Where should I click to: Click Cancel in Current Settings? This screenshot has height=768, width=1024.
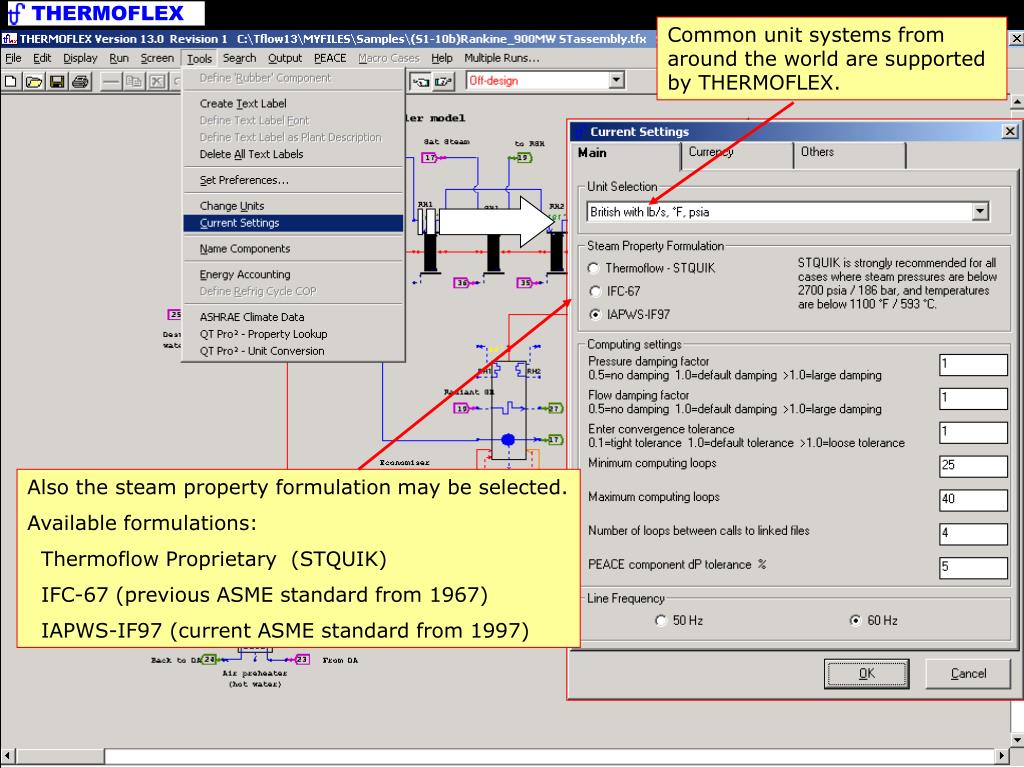pos(968,673)
